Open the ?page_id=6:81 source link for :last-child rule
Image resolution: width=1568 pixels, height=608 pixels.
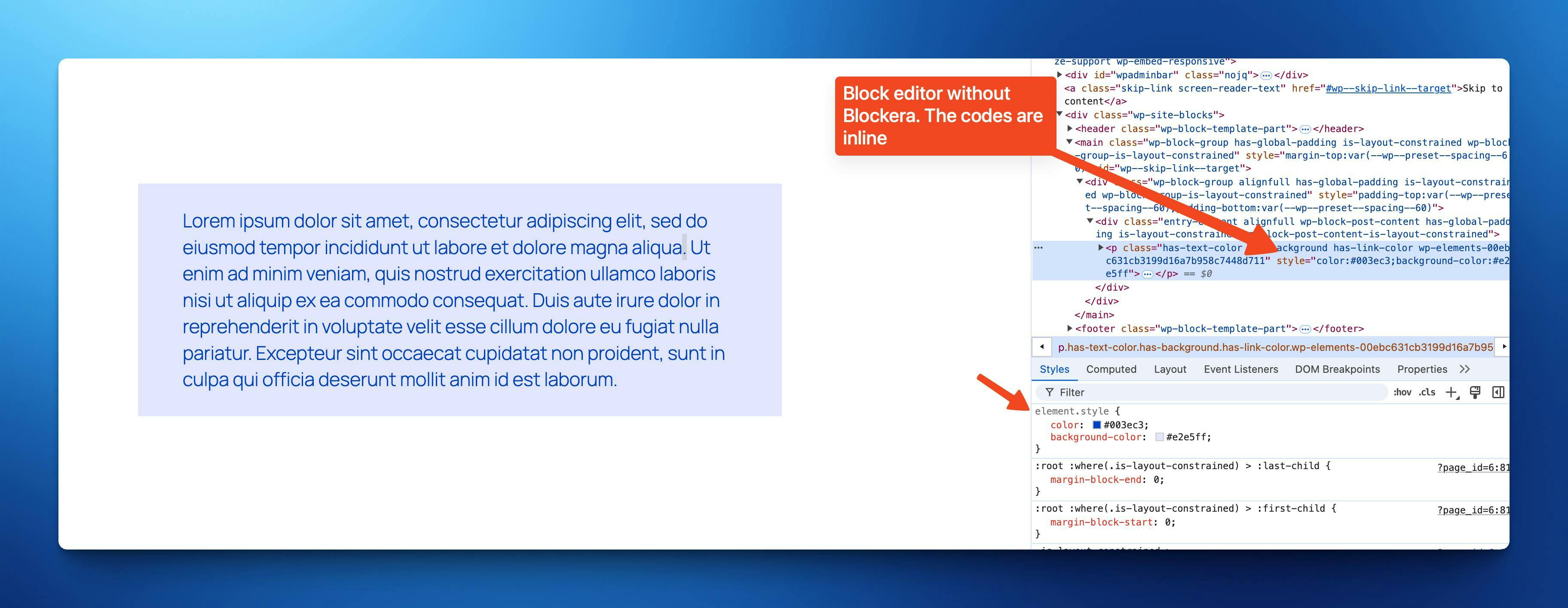[x=1473, y=468]
